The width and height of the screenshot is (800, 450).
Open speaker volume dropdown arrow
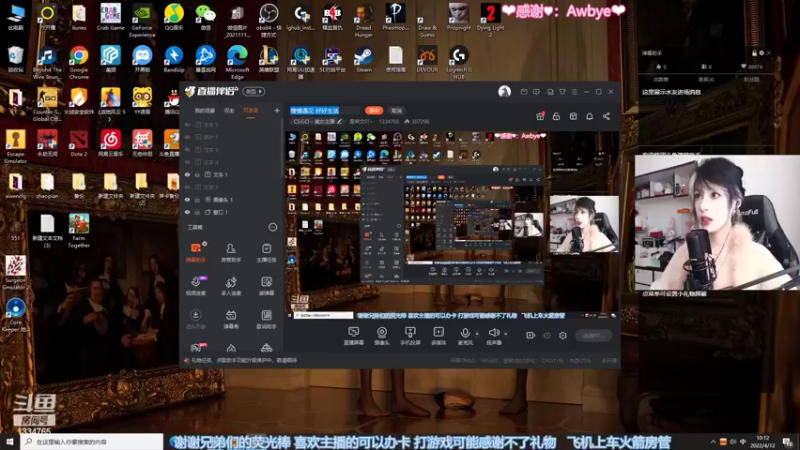pyautogui.click(x=506, y=334)
